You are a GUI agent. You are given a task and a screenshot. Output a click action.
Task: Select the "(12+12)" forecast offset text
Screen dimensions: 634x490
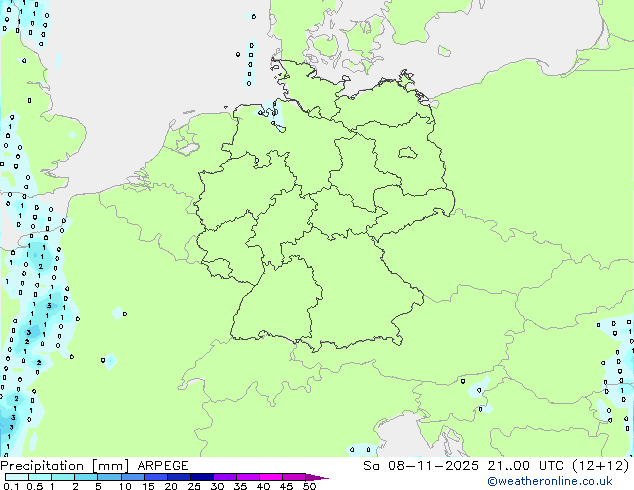click(x=601, y=466)
